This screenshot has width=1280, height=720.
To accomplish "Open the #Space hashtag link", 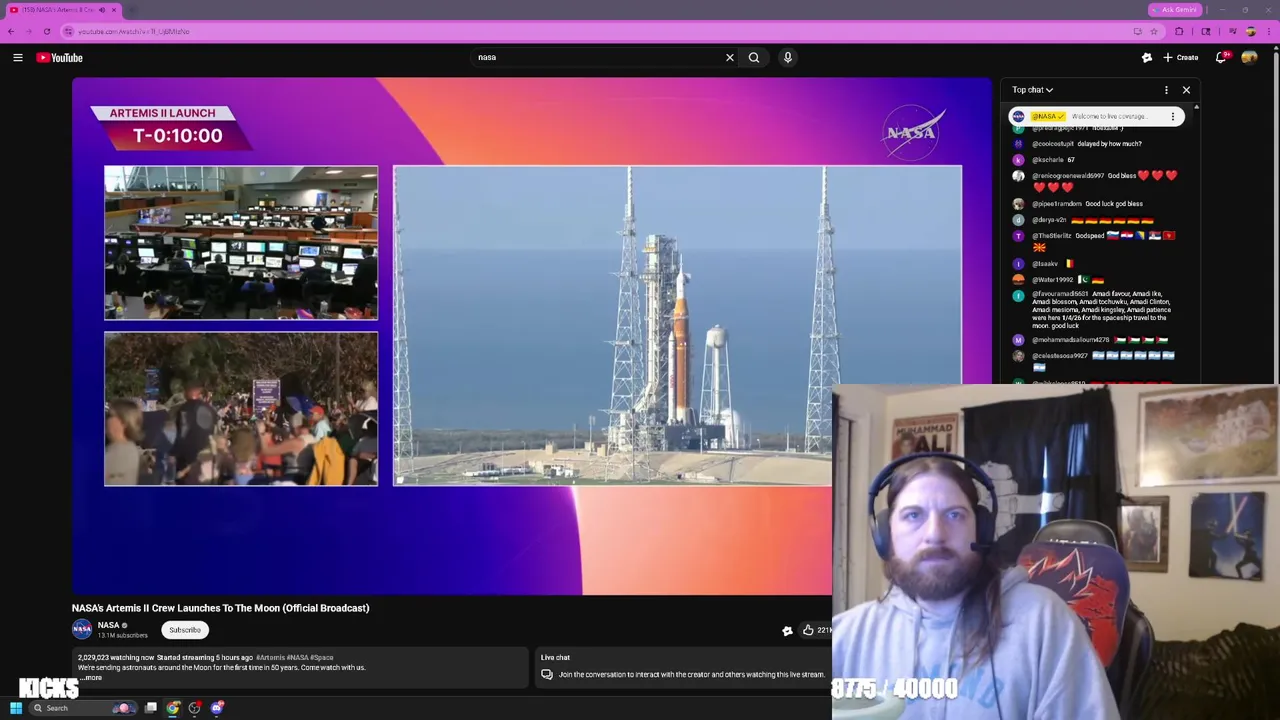I will [x=322, y=657].
